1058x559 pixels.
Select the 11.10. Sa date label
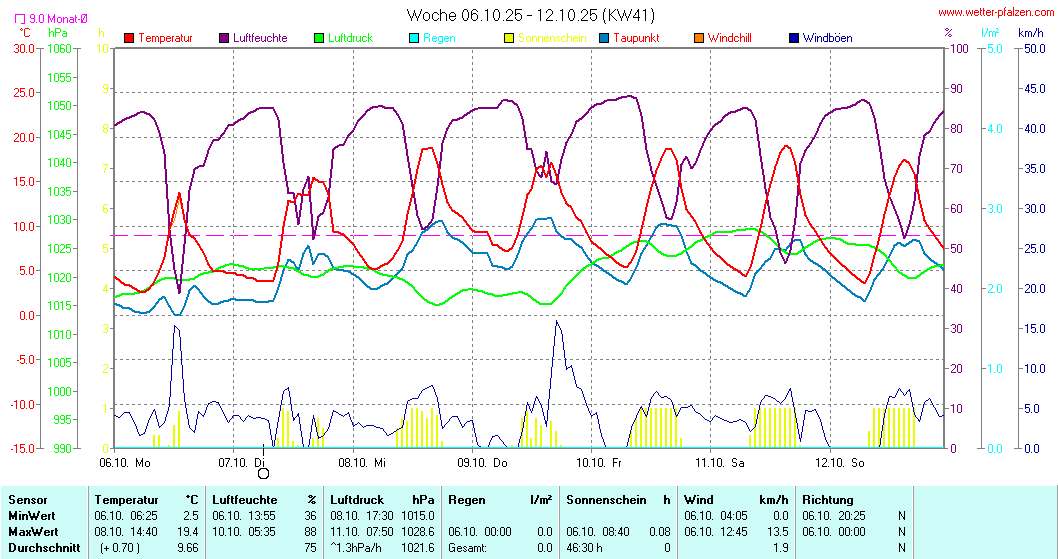coord(719,462)
